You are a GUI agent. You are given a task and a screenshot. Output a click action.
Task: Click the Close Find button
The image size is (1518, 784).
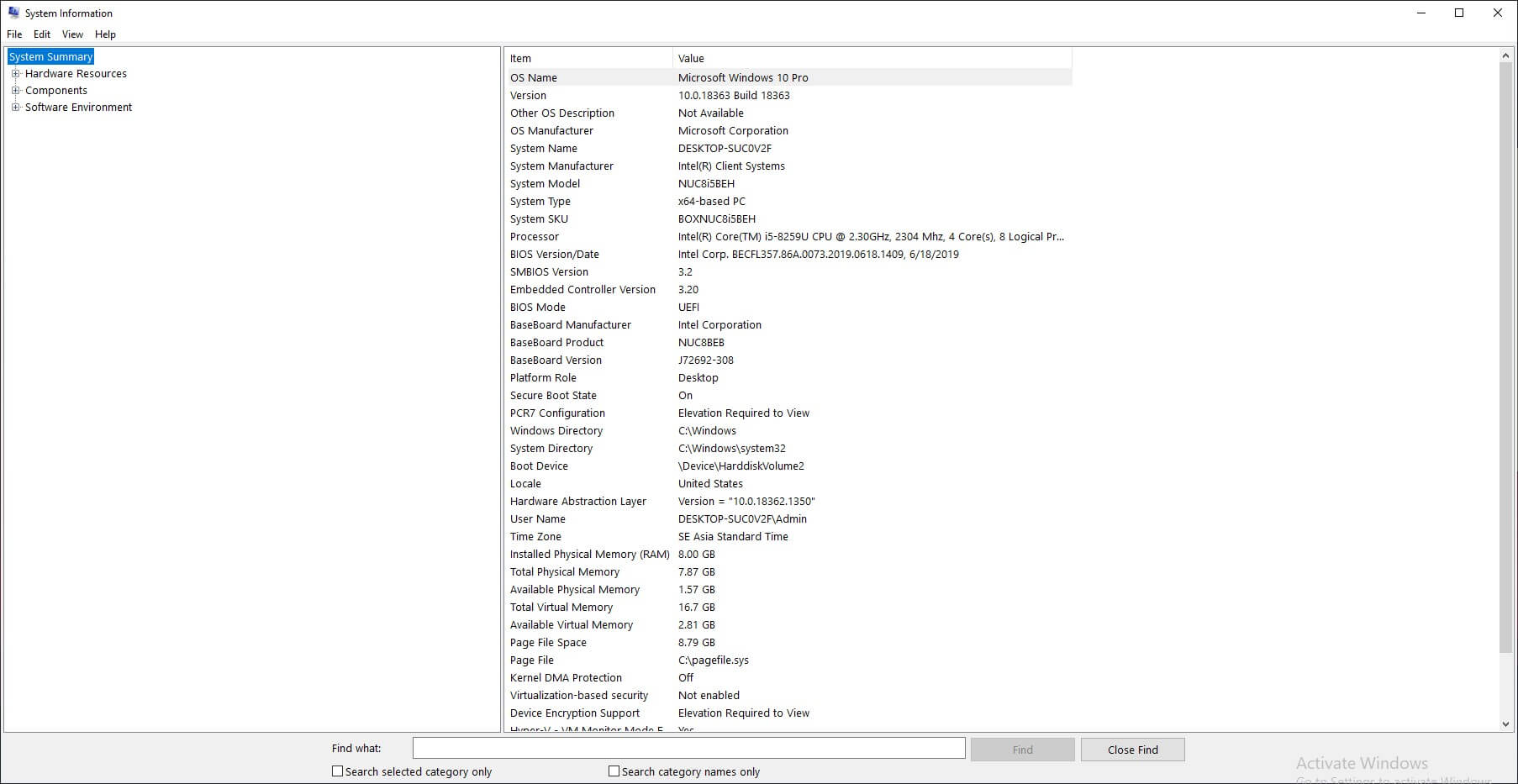pyautogui.click(x=1132, y=750)
